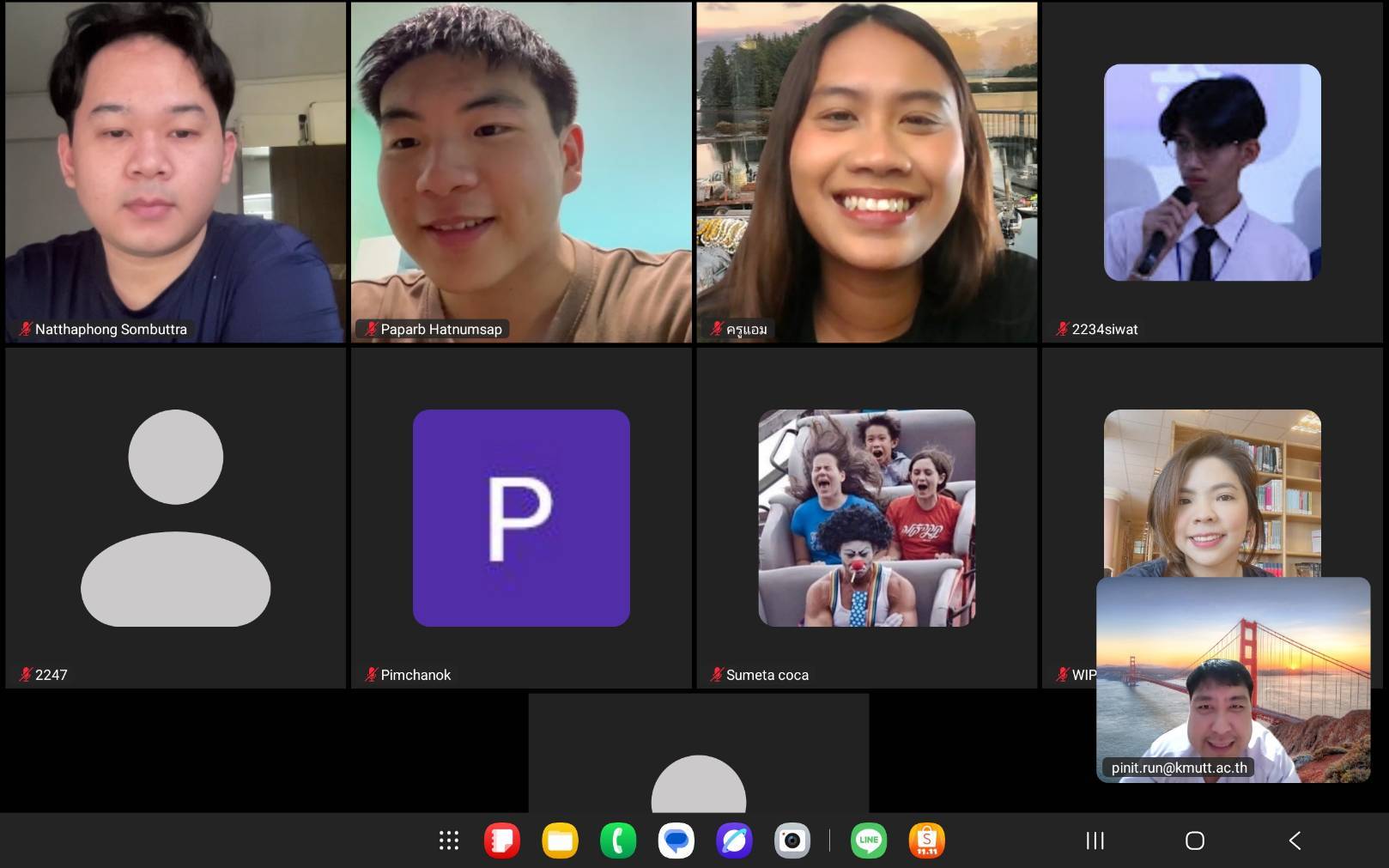Launch the red Notes app from taskbar
1389x868 pixels.
click(502, 841)
